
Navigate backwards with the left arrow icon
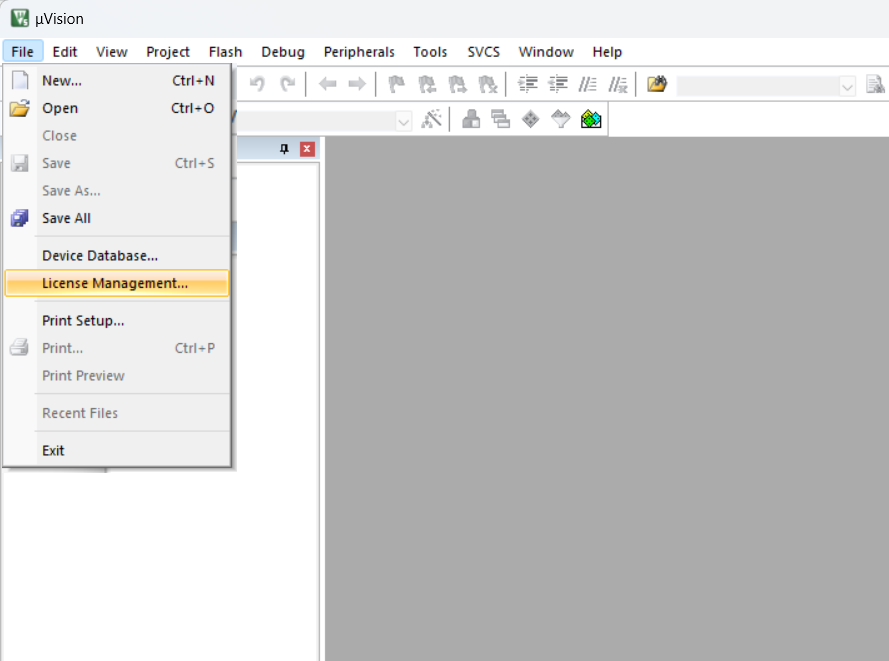tap(328, 84)
